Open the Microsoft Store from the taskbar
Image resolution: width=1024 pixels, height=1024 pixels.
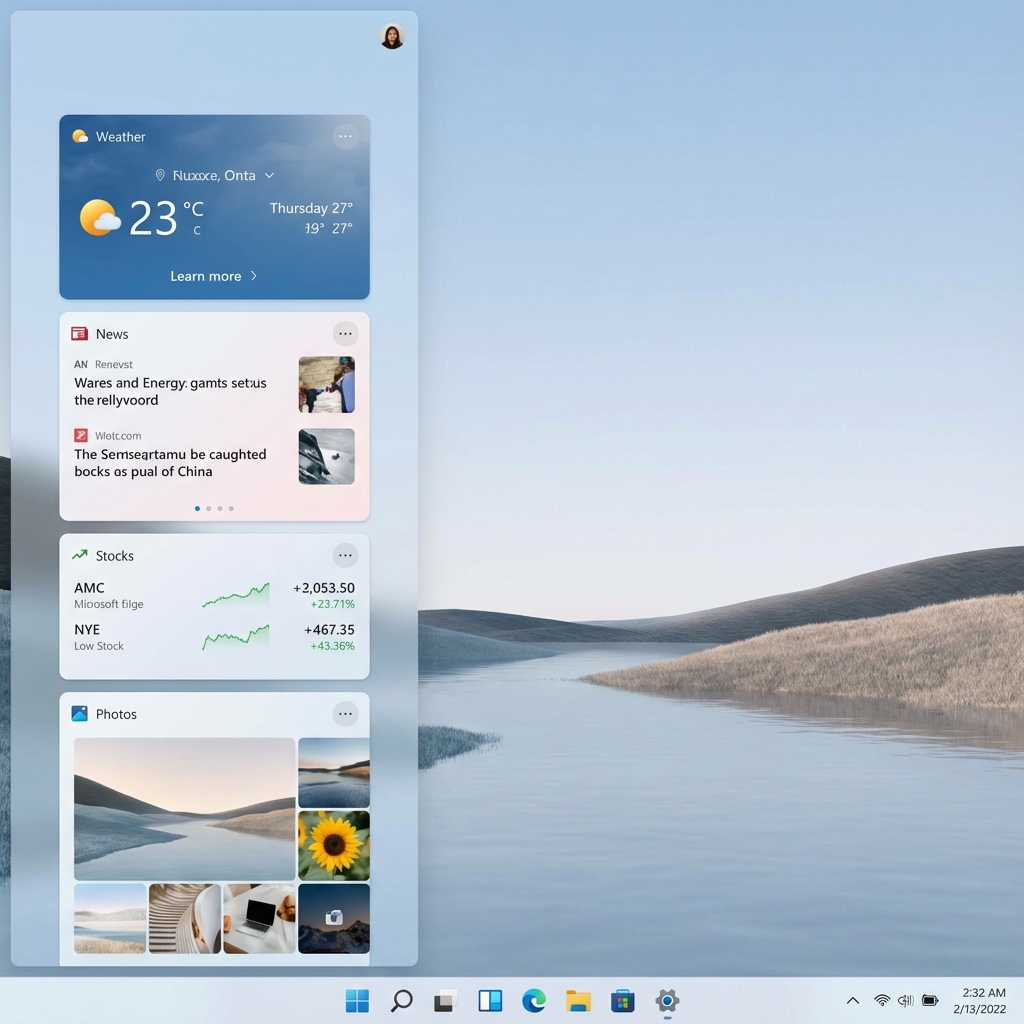click(x=622, y=999)
